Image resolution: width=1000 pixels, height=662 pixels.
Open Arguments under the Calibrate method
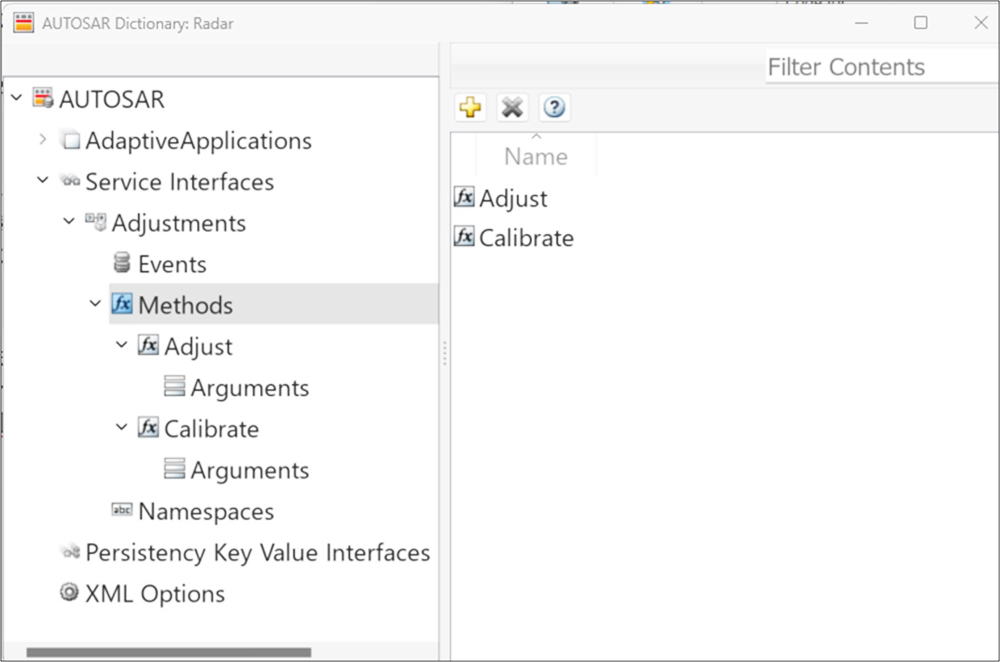(249, 470)
